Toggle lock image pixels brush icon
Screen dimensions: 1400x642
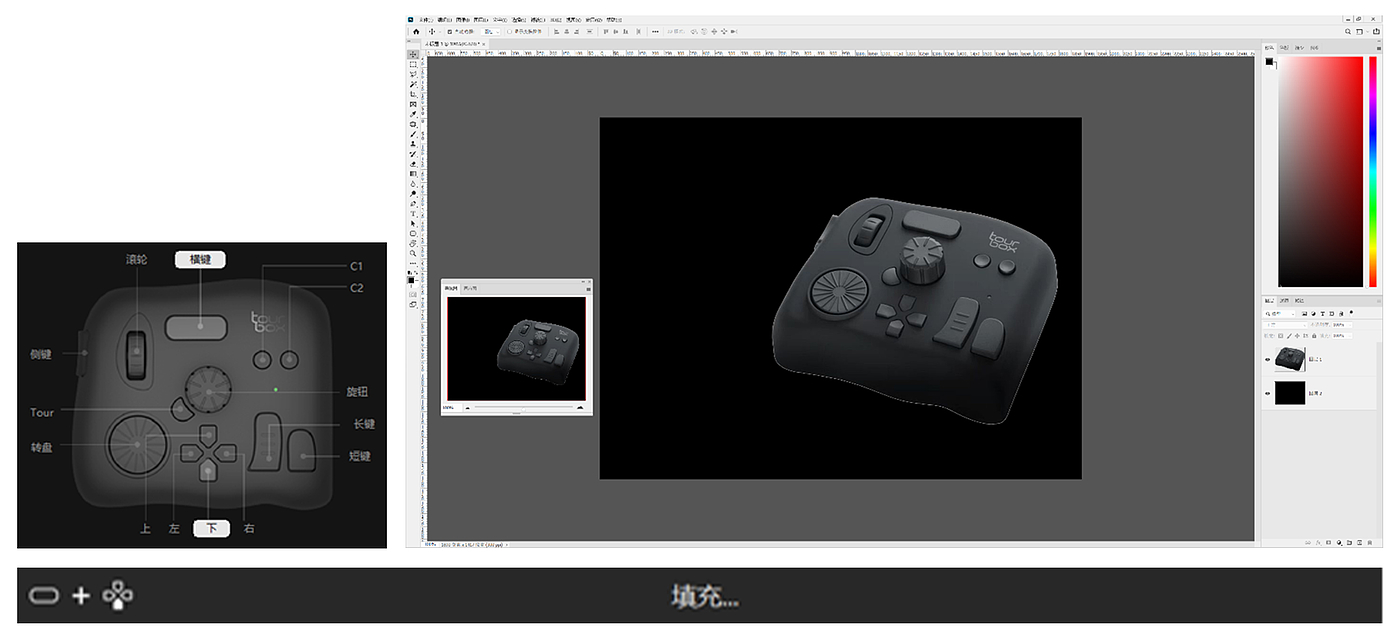point(1289,336)
